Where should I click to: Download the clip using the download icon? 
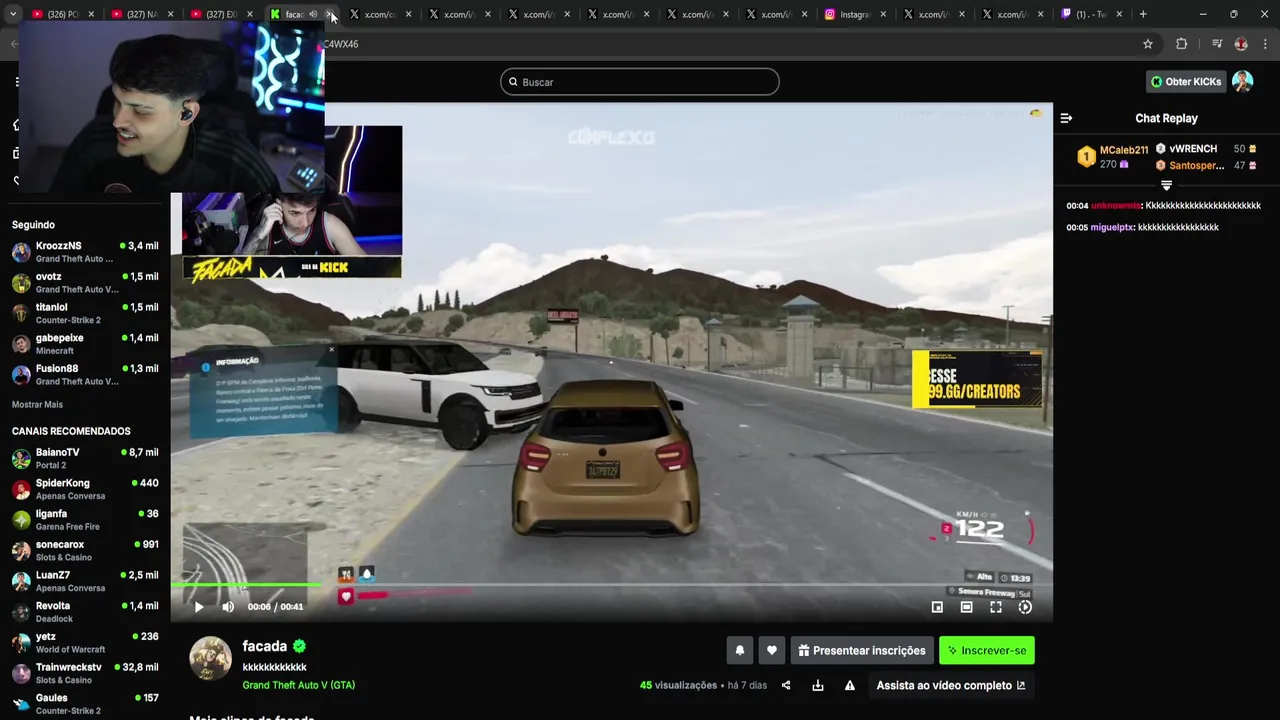tap(818, 685)
